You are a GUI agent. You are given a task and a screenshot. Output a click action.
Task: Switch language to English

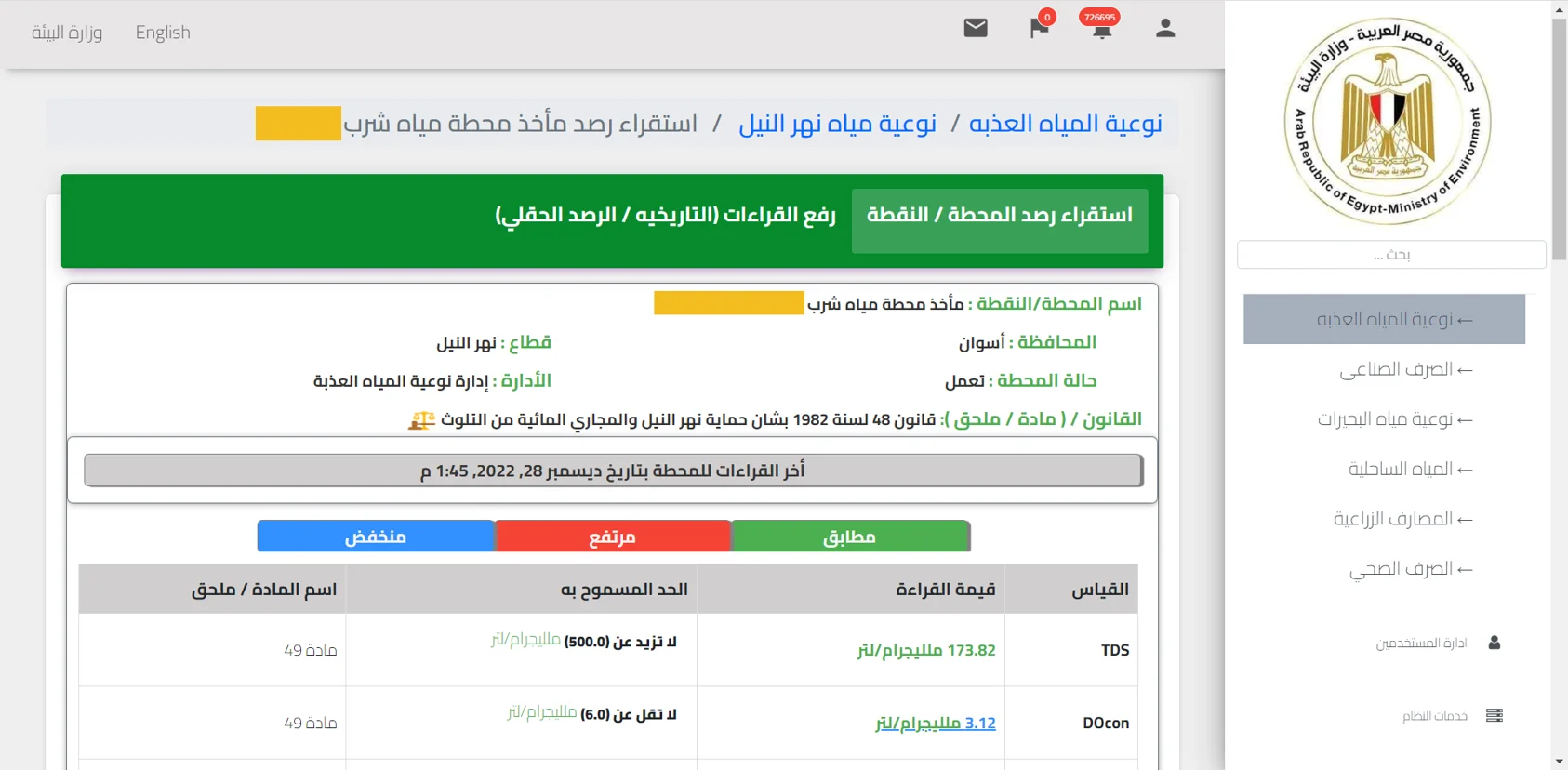[x=163, y=33]
